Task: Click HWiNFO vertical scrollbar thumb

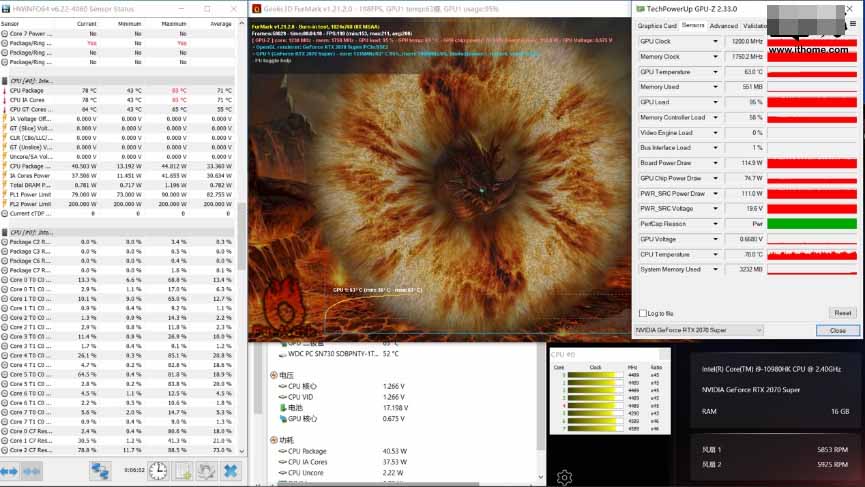Action: click(242, 236)
